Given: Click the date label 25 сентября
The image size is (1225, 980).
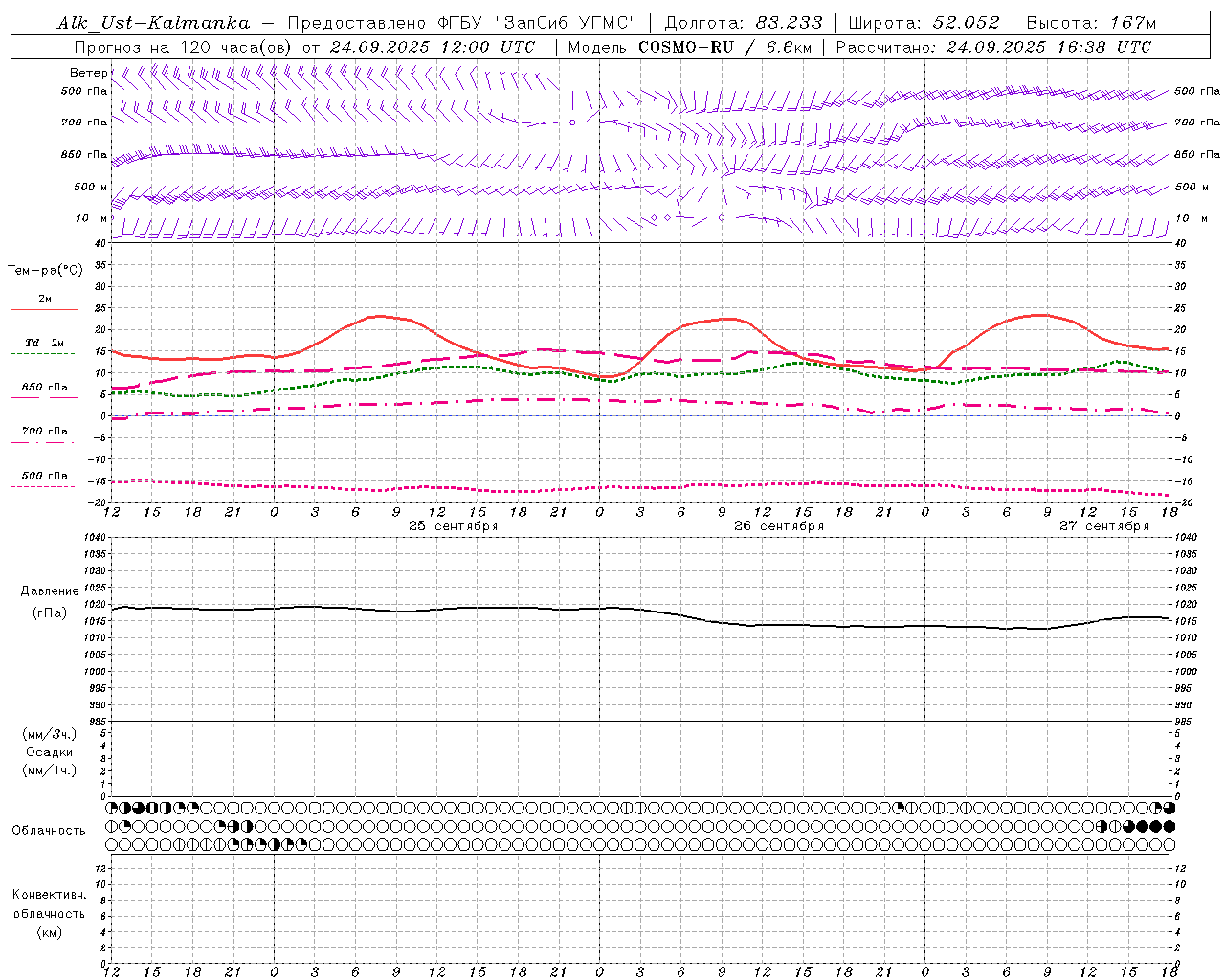Looking at the screenshot, I should pos(454,526).
